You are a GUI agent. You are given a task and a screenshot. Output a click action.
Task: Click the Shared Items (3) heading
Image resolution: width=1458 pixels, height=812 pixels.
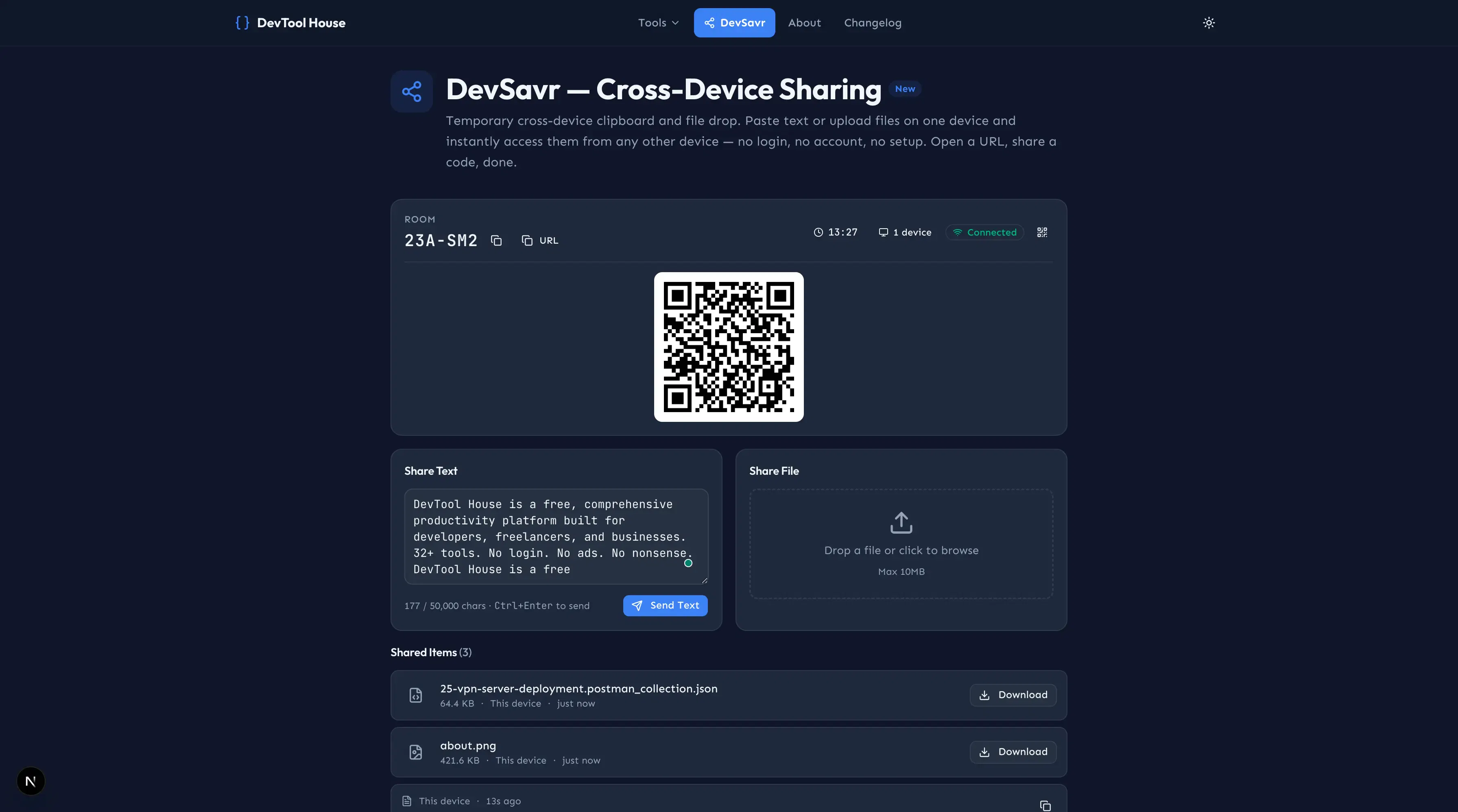431,653
